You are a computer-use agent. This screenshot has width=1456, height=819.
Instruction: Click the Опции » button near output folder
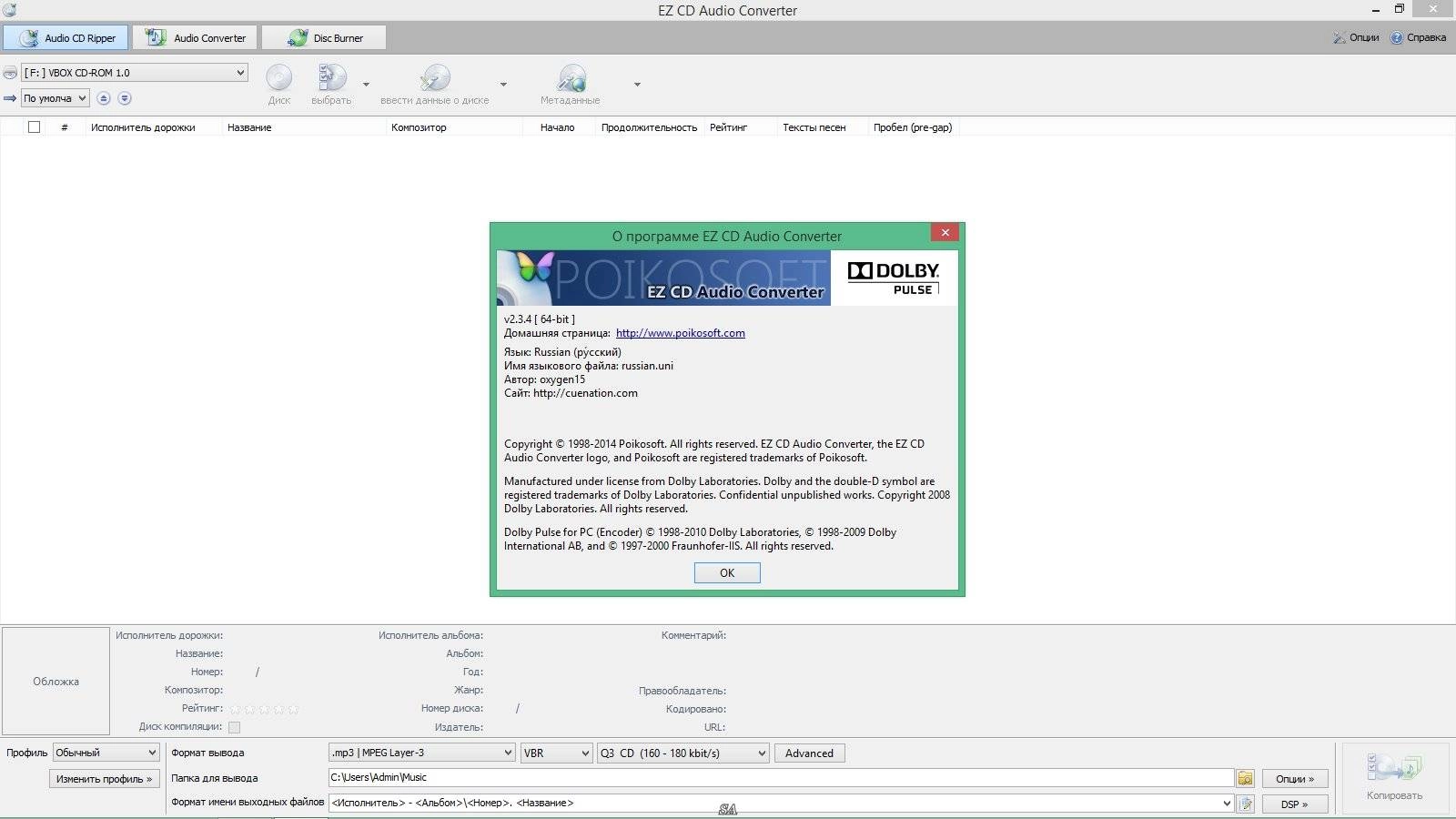(1294, 779)
